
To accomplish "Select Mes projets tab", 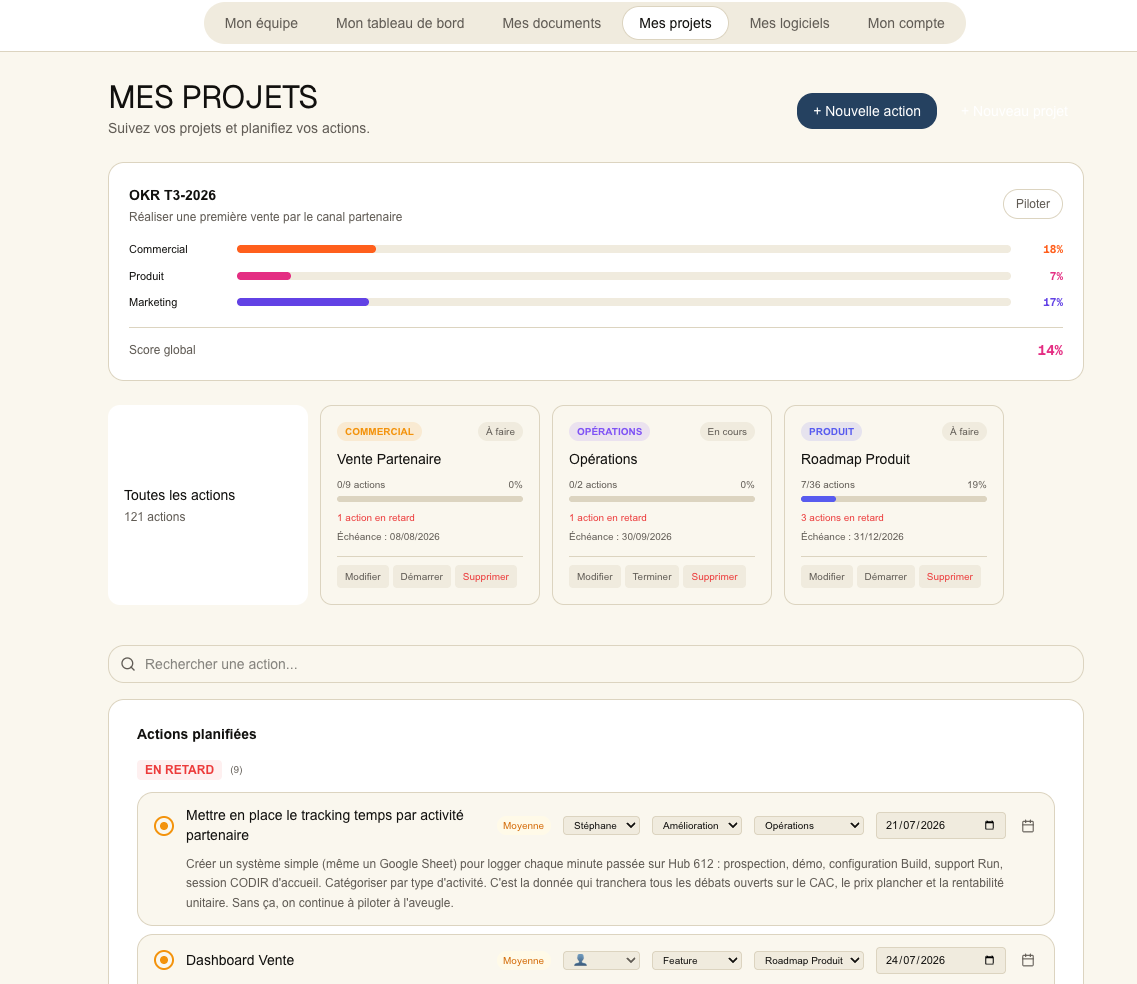I will coord(675,23).
